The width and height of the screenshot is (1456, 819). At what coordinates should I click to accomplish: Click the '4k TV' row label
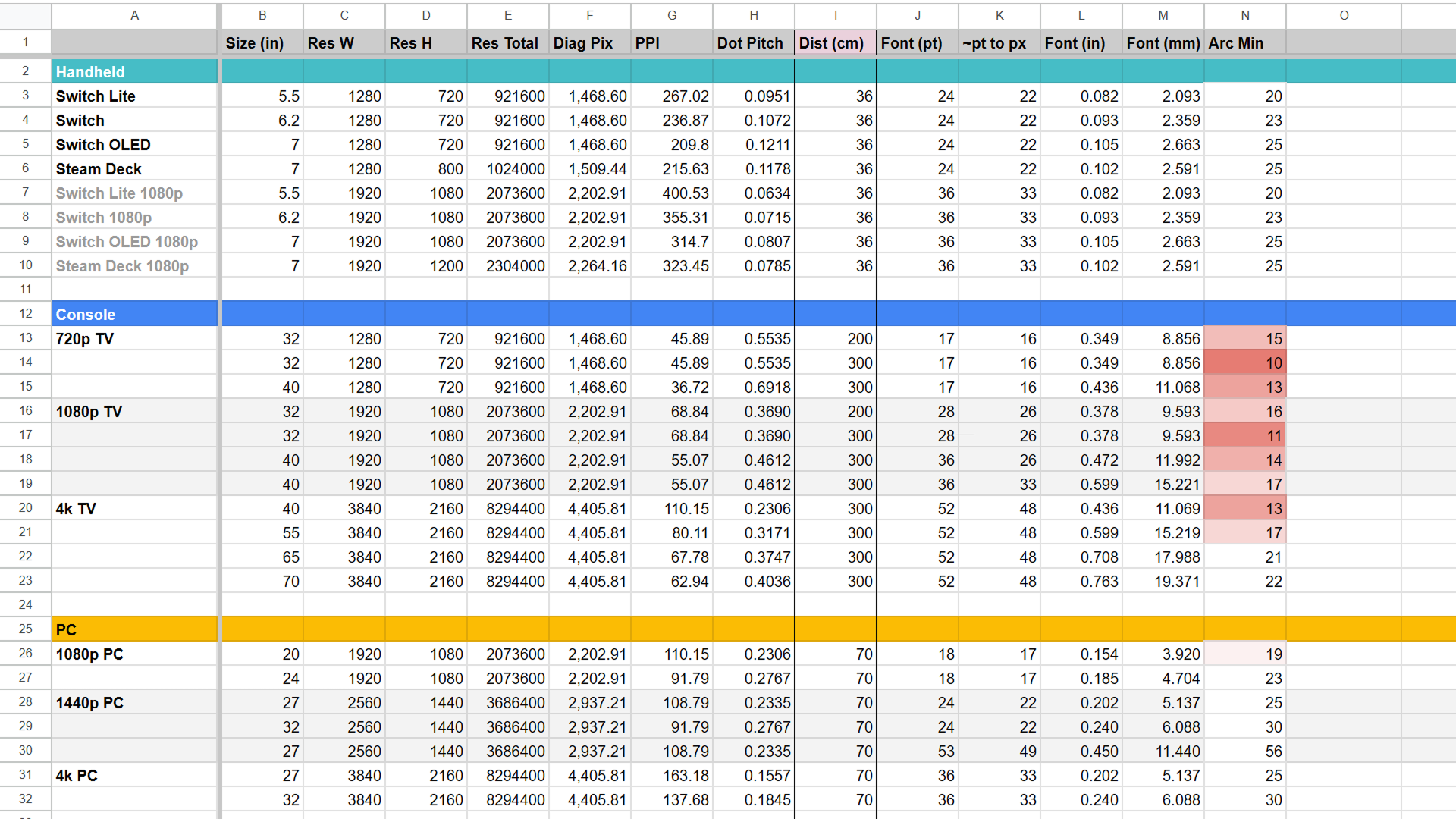135,508
